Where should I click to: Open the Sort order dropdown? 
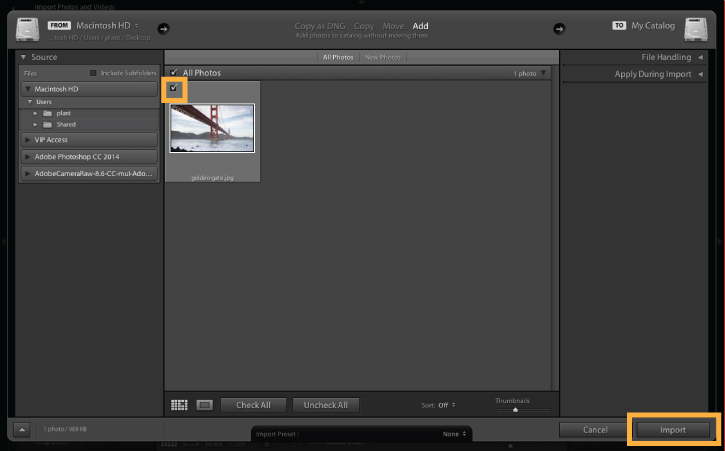tap(446, 405)
